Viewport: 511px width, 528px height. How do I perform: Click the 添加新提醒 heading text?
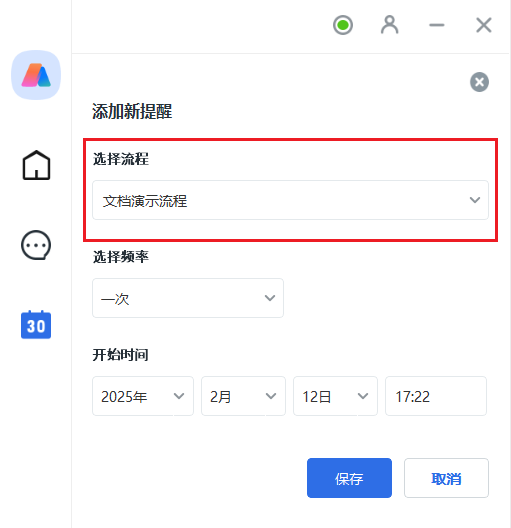click(132, 111)
